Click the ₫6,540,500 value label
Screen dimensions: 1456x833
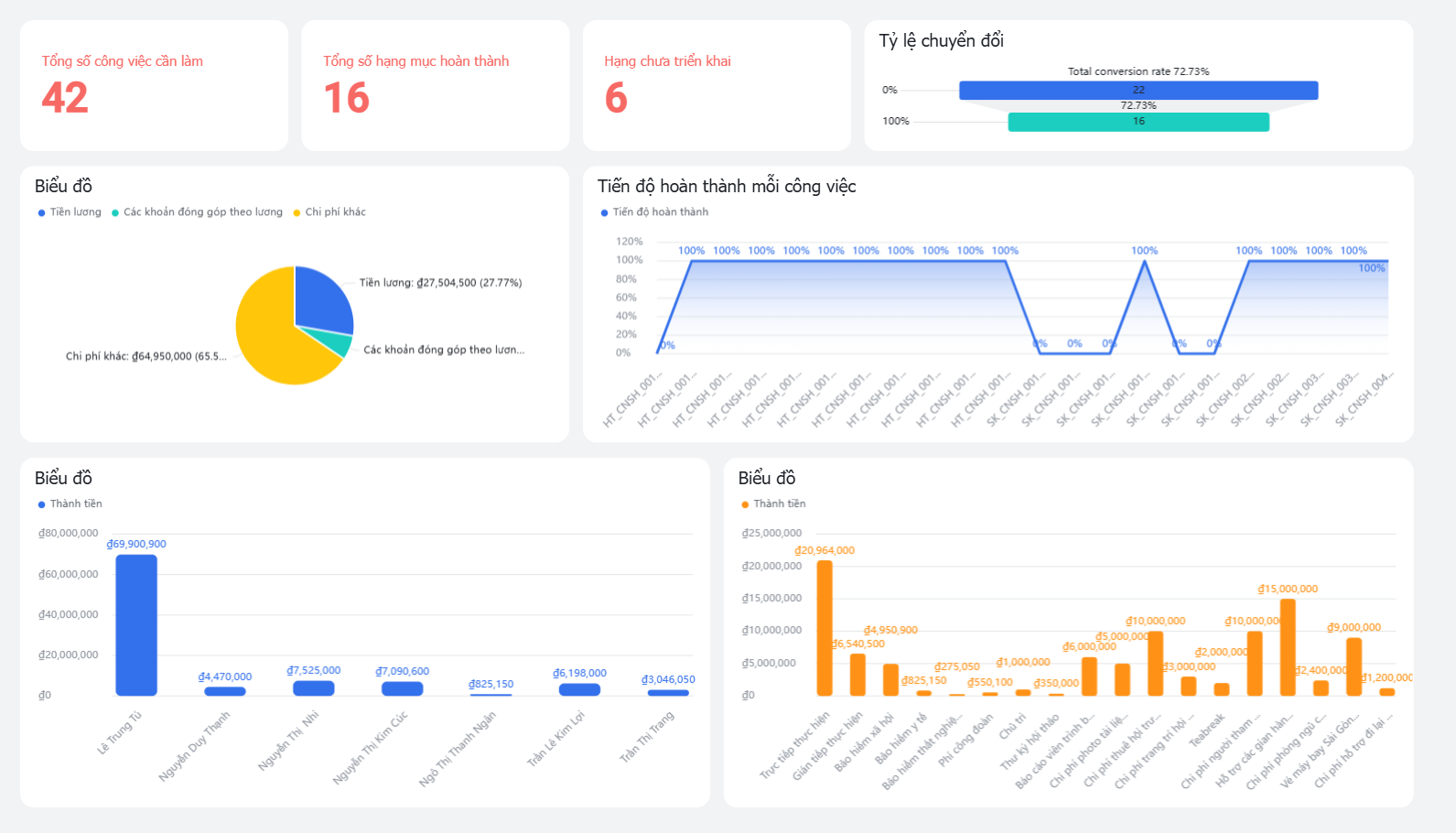pyautogui.click(x=858, y=644)
